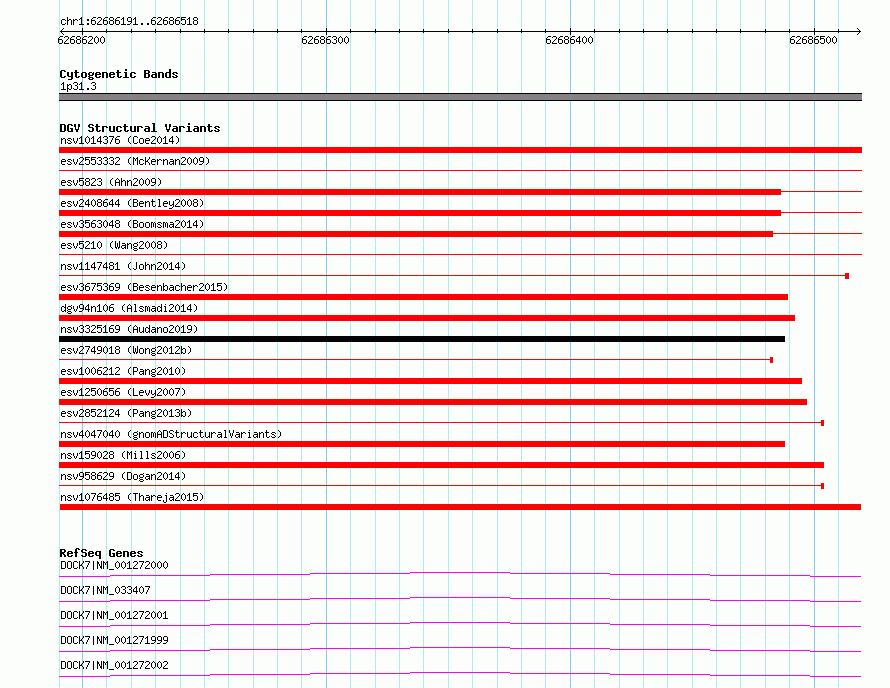Image resolution: width=890 pixels, height=688 pixels.
Task: Select variant nsv159028 (Mills2006) label
Action: [123, 455]
